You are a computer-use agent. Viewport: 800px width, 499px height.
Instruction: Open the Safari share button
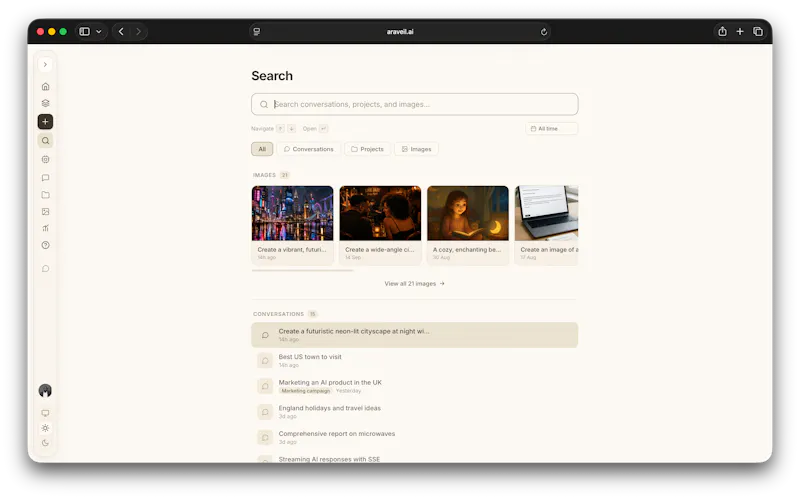(722, 32)
